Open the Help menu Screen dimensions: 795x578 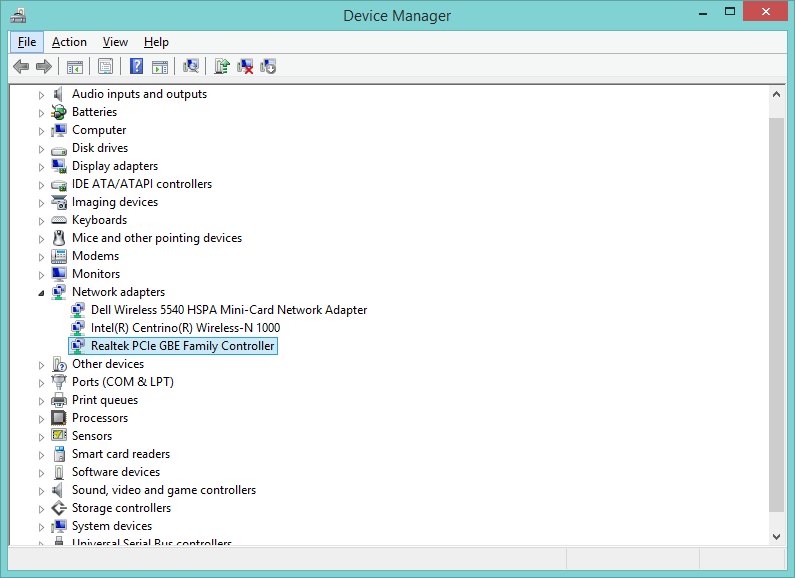tap(156, 42)
